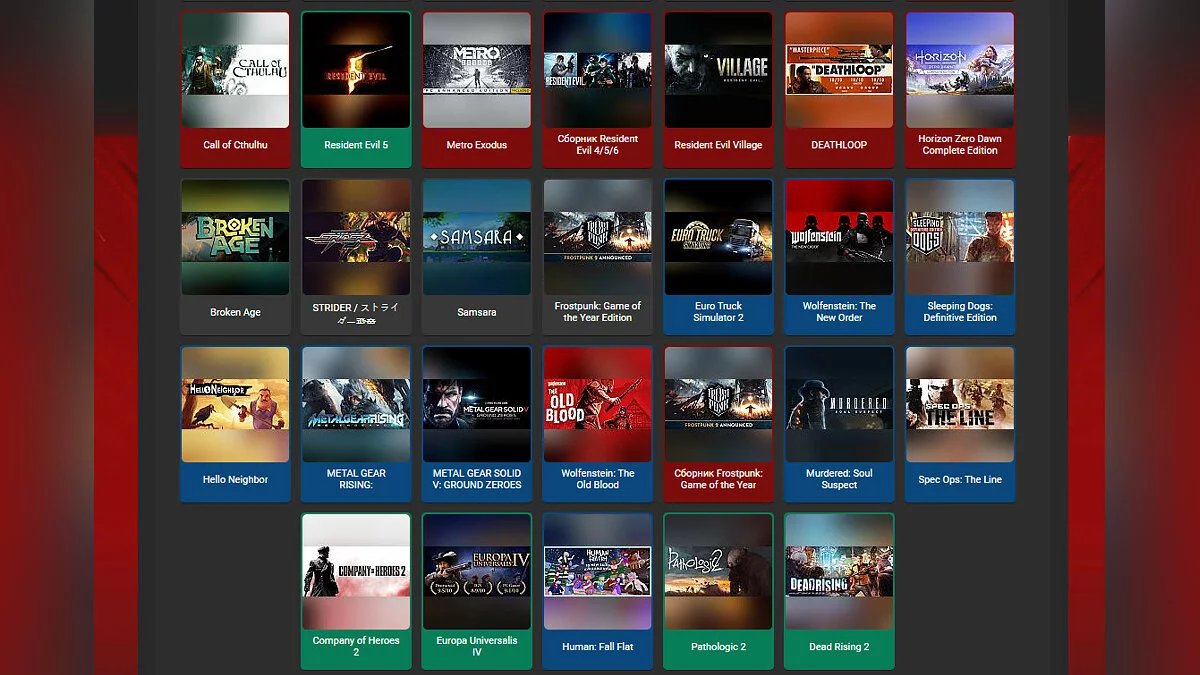Open the 'Europa Universalis IV' title text
Screen dimensions: 1200x675
coord(477,646)
